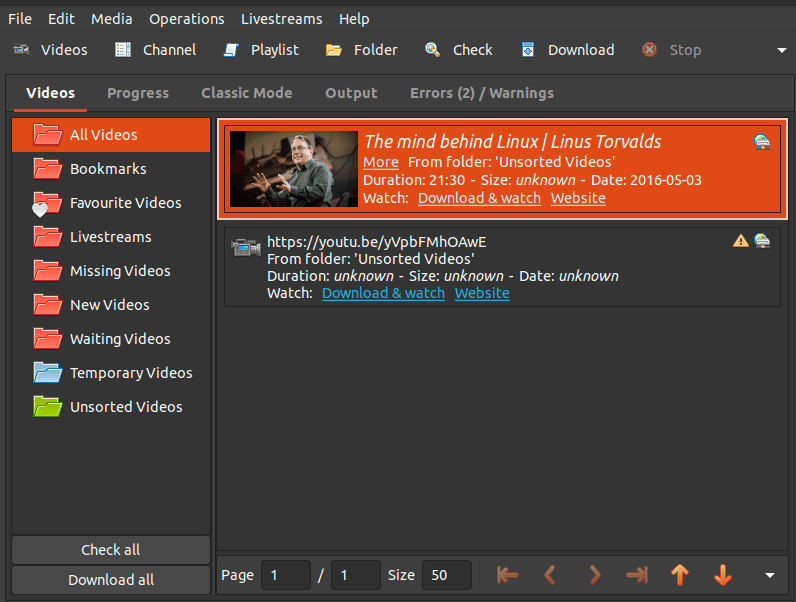Click the Download toolbar icon
This screenshot has height=602, width=796.
[528, 49]
